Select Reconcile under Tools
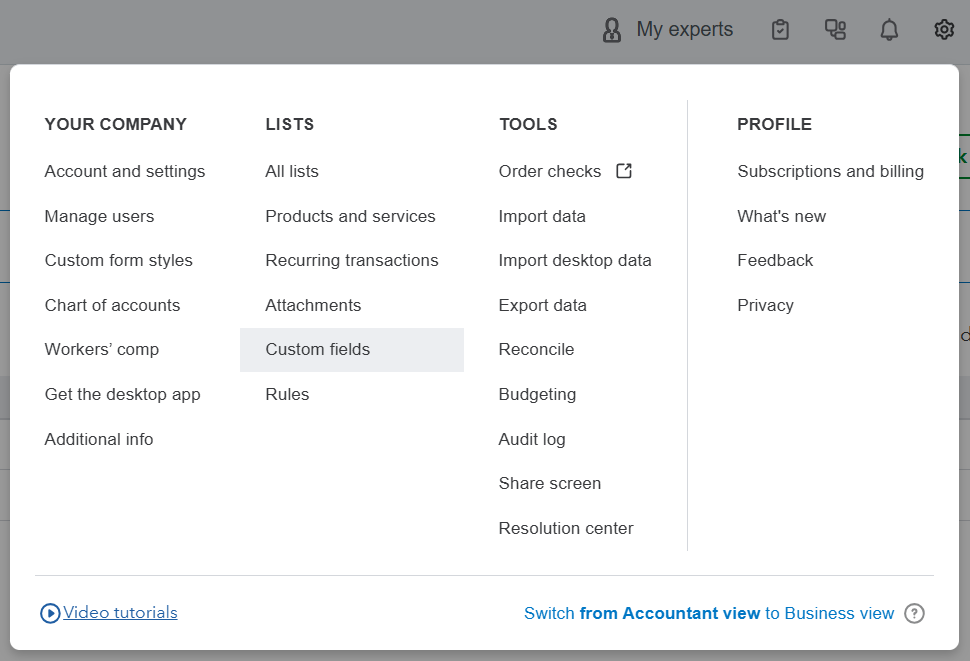Image resolution: width=970 pixels, height=661 pixels. point(536,349)
